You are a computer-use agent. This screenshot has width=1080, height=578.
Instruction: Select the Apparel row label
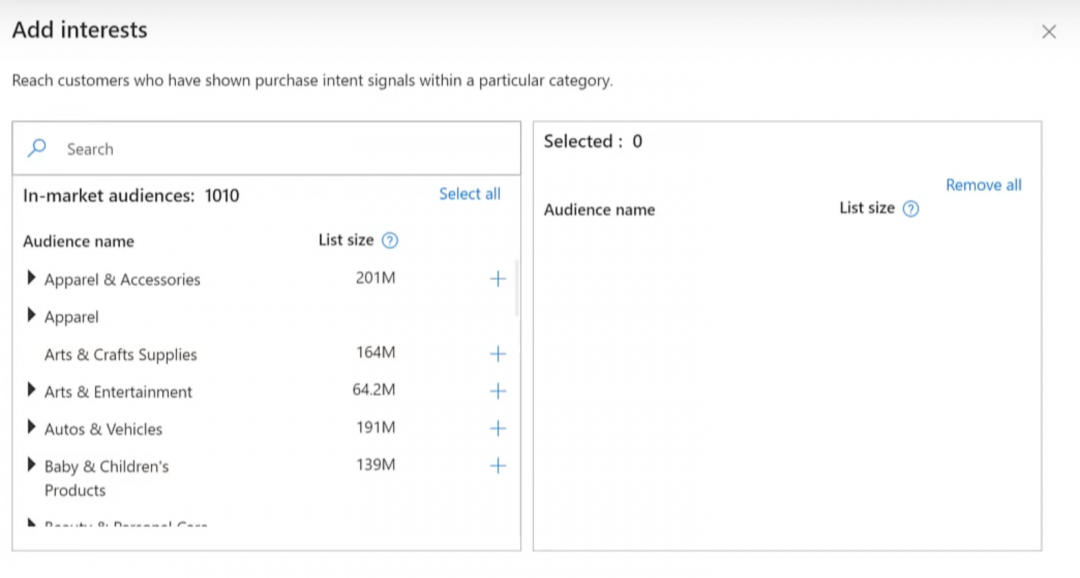pos(72,317)
